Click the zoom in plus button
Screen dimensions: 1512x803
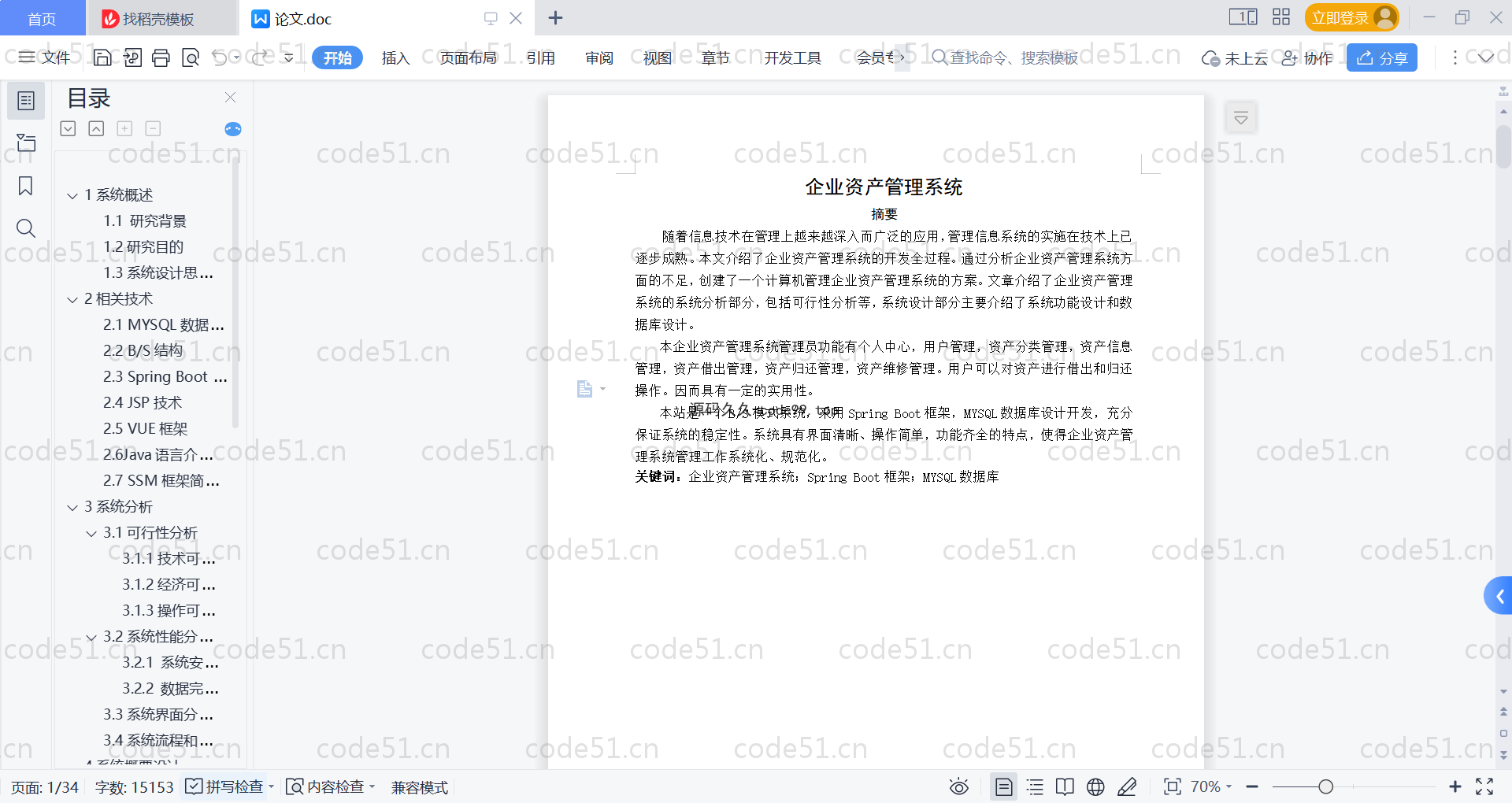coord(1455,786)
